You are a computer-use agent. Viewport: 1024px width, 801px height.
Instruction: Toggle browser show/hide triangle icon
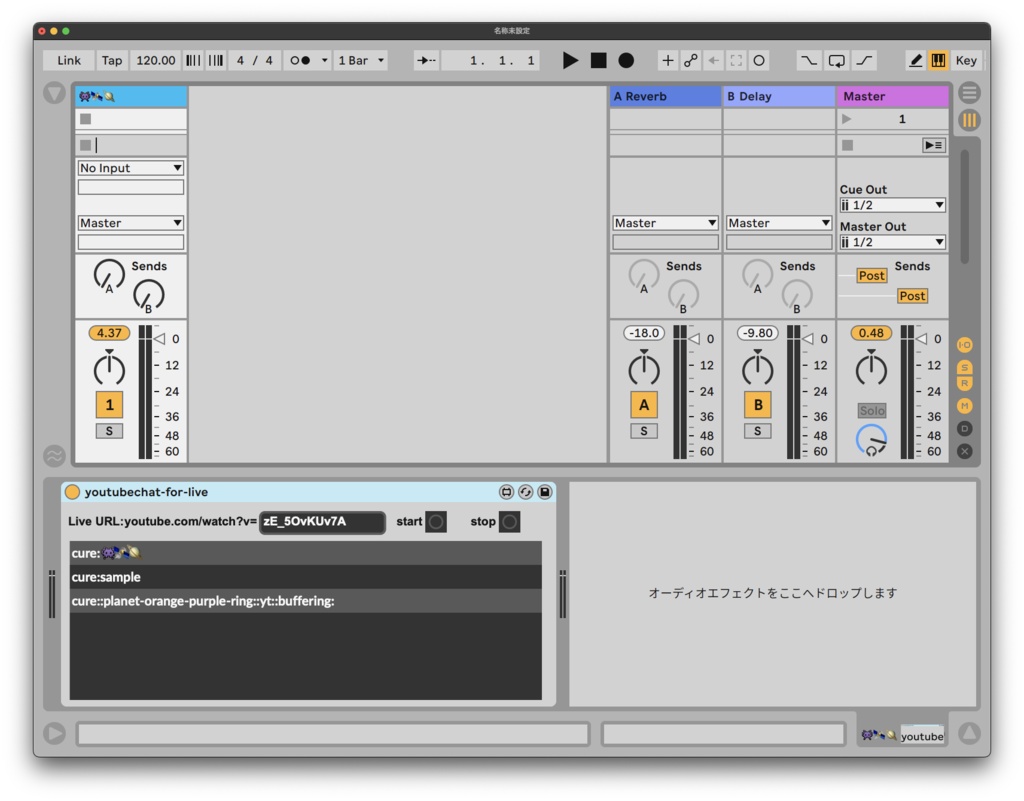[54, 93]
